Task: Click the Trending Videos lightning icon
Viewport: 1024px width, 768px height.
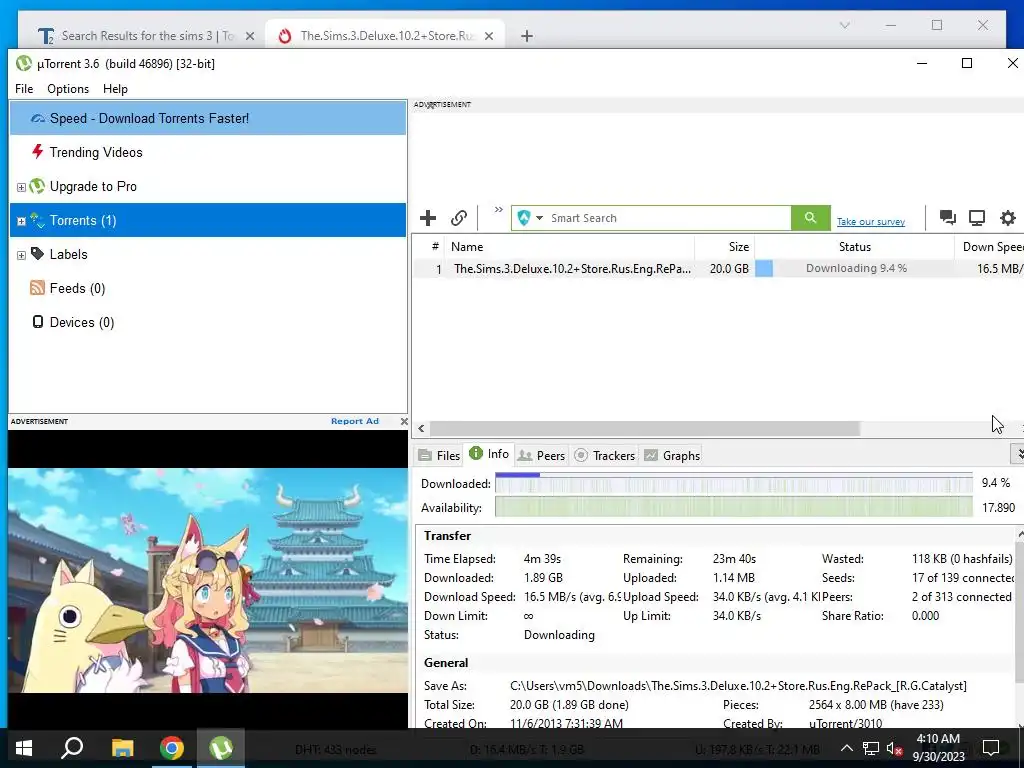Action: coord(37,152)
